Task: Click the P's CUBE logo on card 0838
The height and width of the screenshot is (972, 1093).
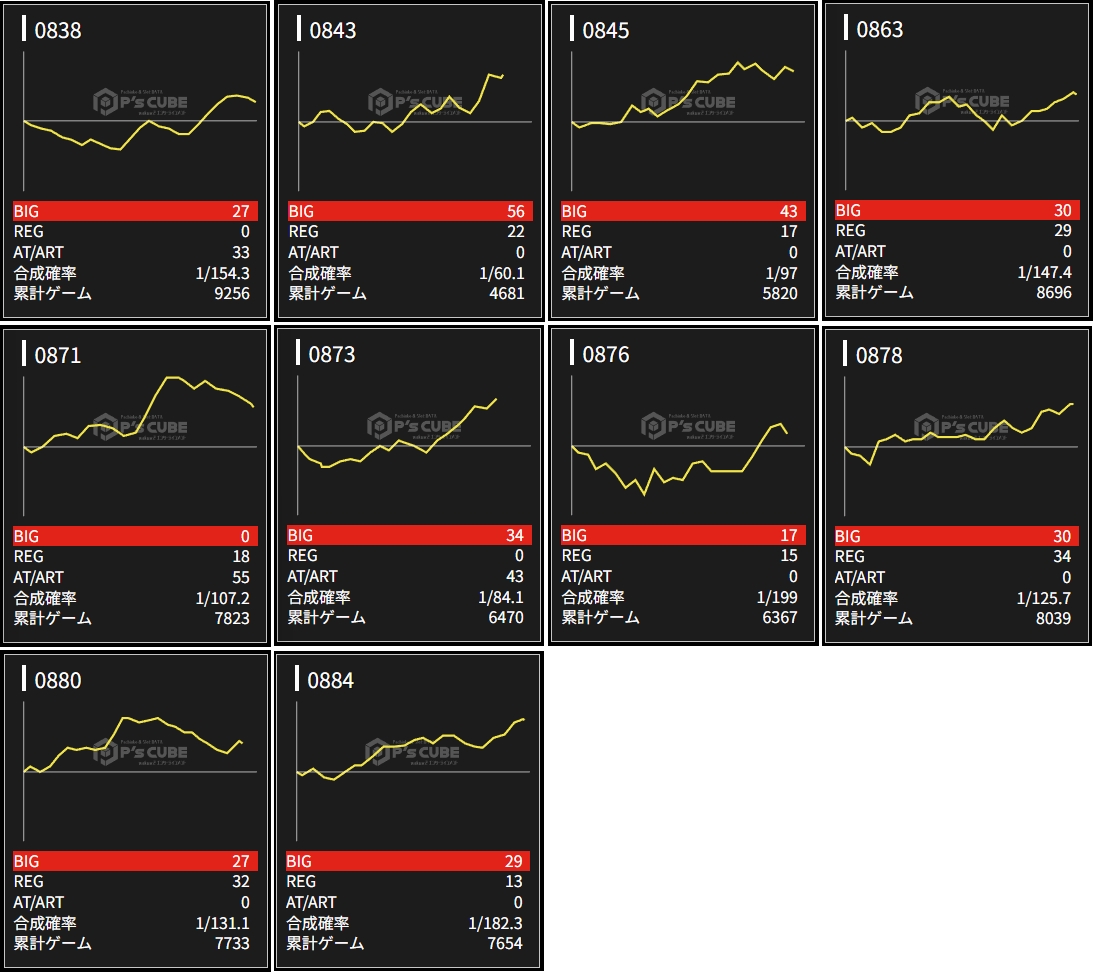Action: 140,101
